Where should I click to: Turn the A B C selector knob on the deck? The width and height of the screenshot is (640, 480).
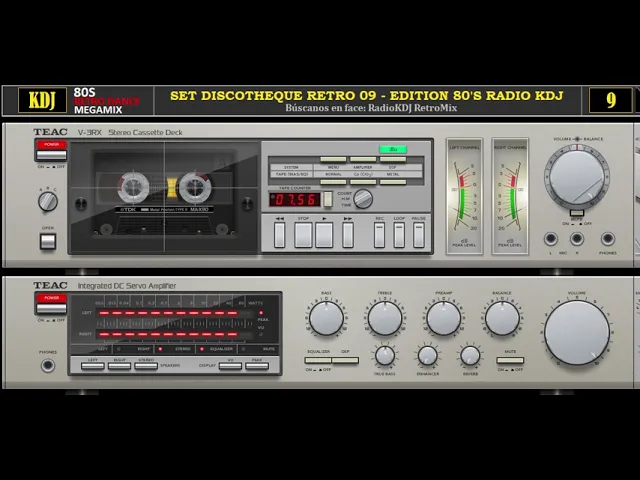[48, 201]
